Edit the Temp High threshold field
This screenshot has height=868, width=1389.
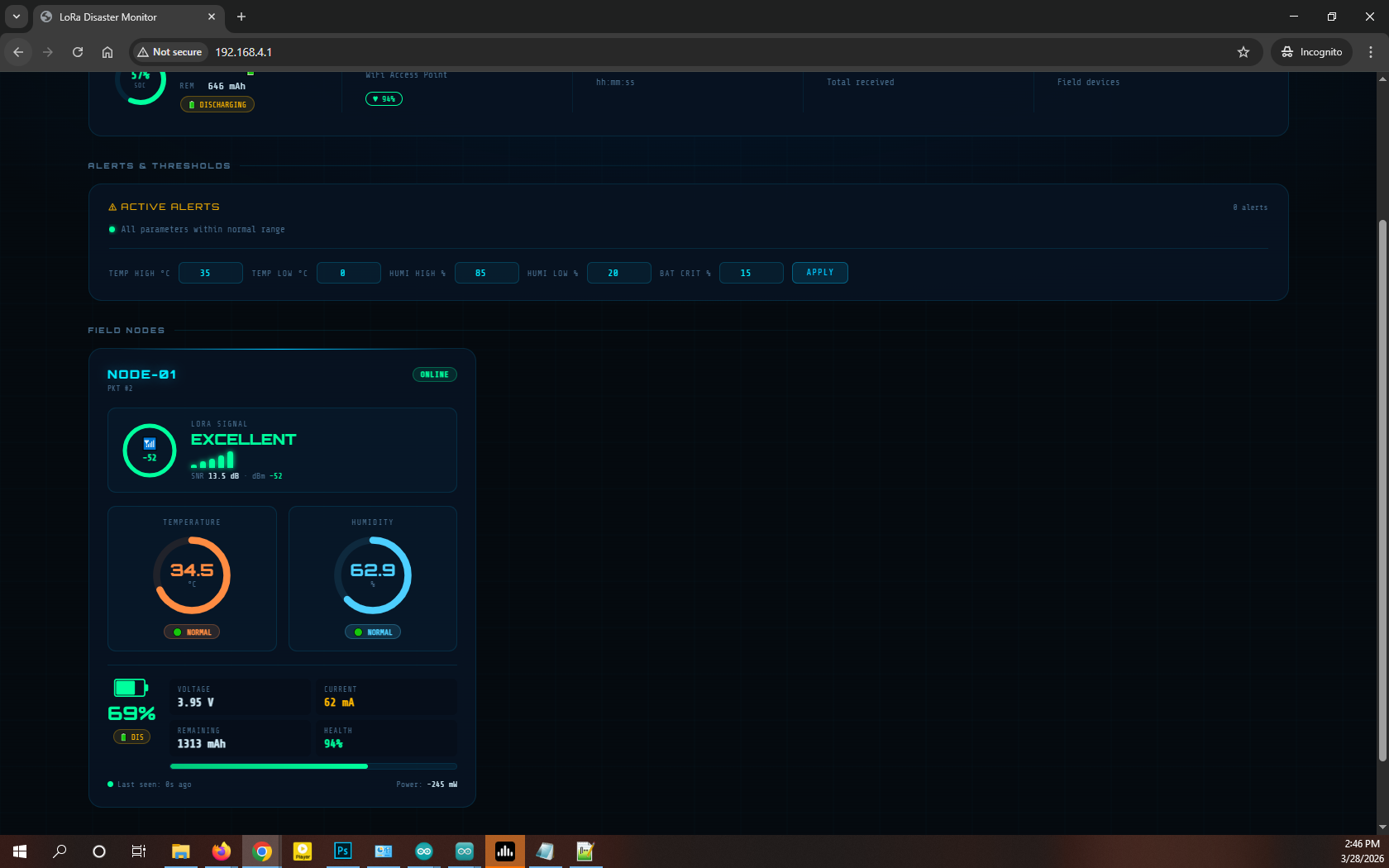(210, 273)
